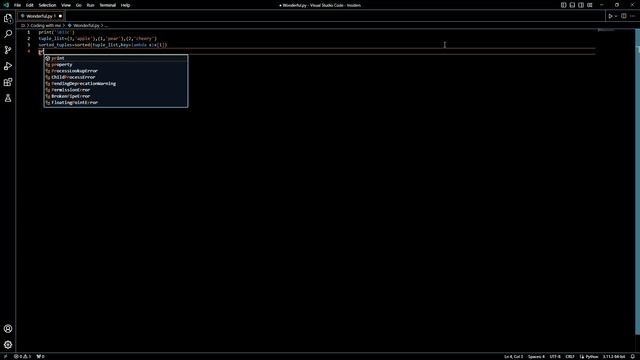
Task: Click ports forwarded status item
Action: point(41,356)
